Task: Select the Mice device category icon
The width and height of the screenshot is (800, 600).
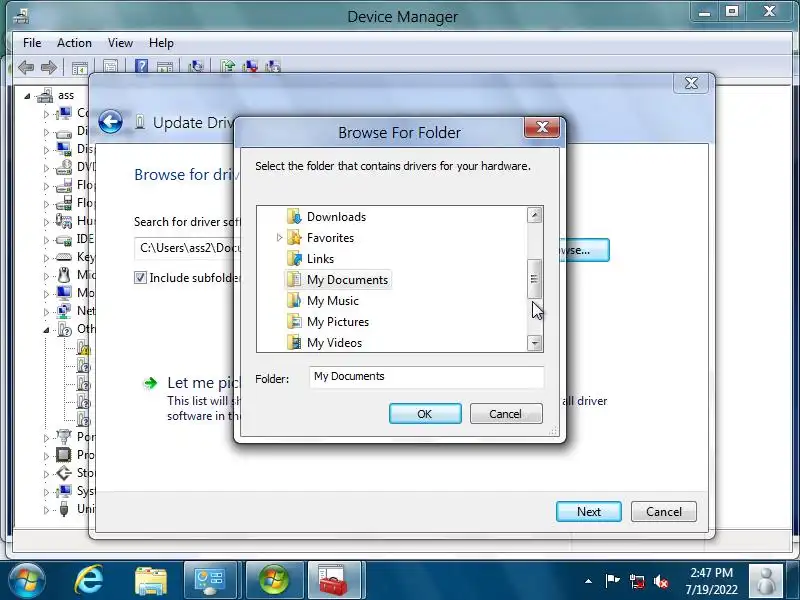Action: [64, 275]
